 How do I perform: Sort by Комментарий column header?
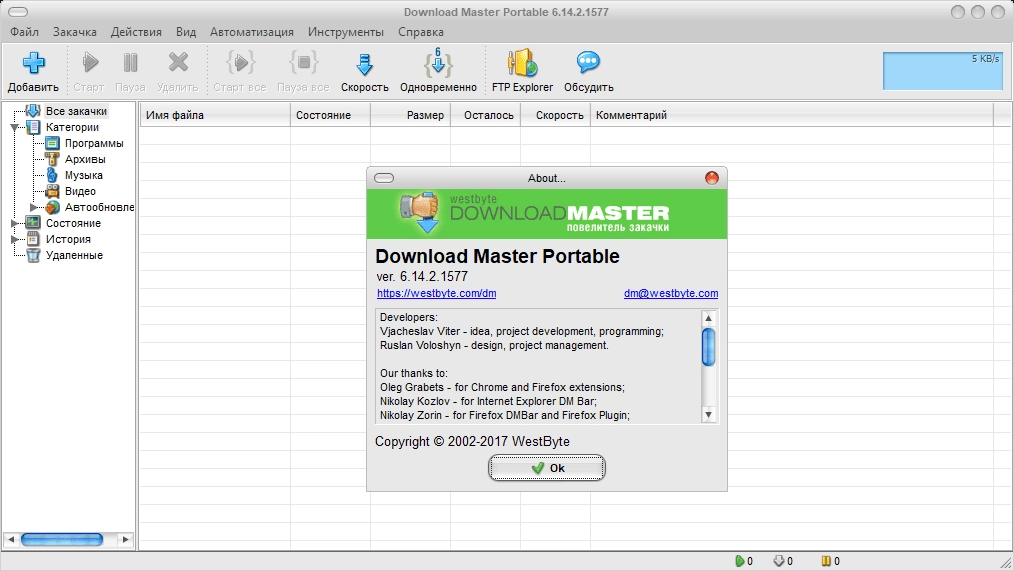pyautogui.click(x=792, y=115)
